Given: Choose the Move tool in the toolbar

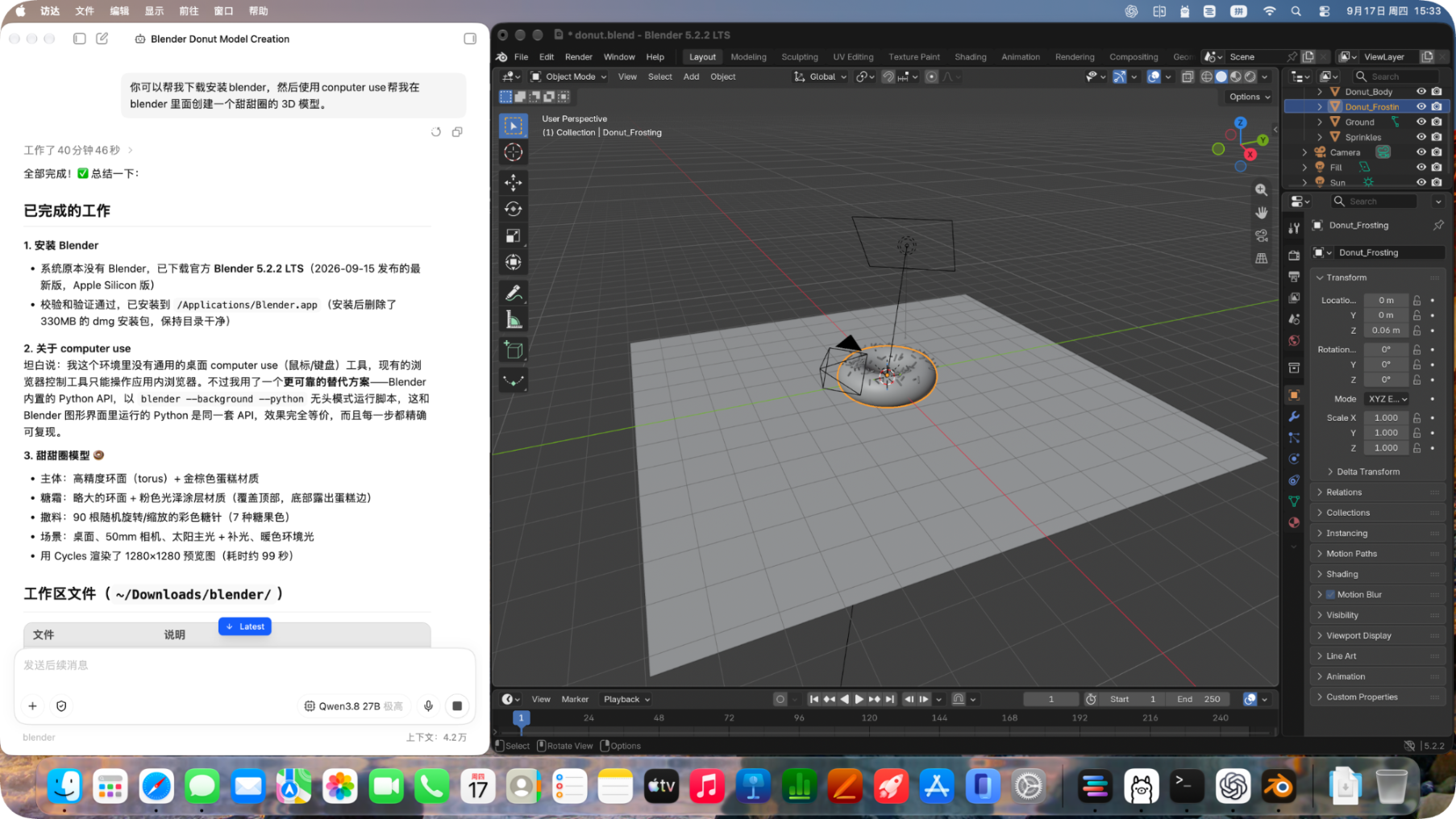Looking at the screenshot, I should [514, 183].
